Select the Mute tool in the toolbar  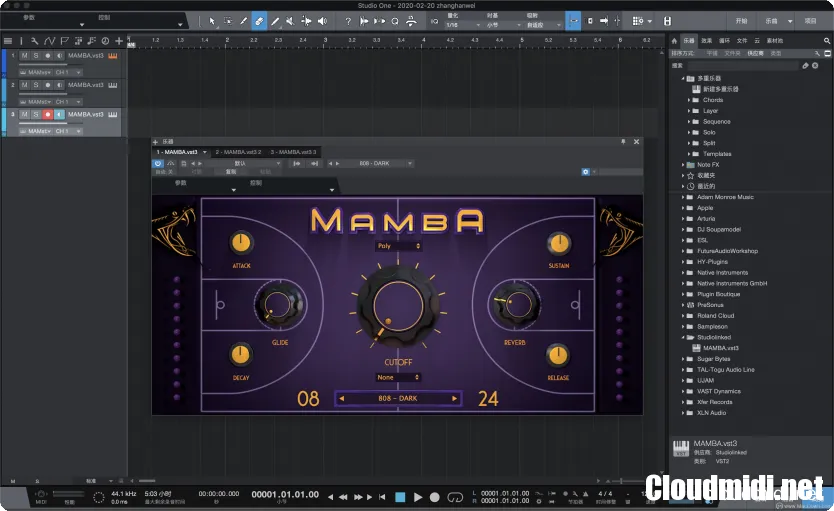click(291, 20)
